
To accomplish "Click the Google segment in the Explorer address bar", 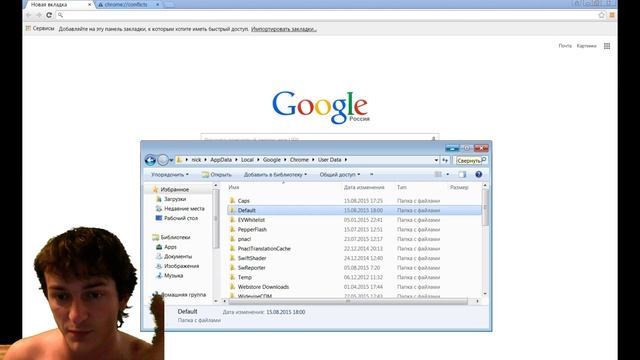I will 272,160.
